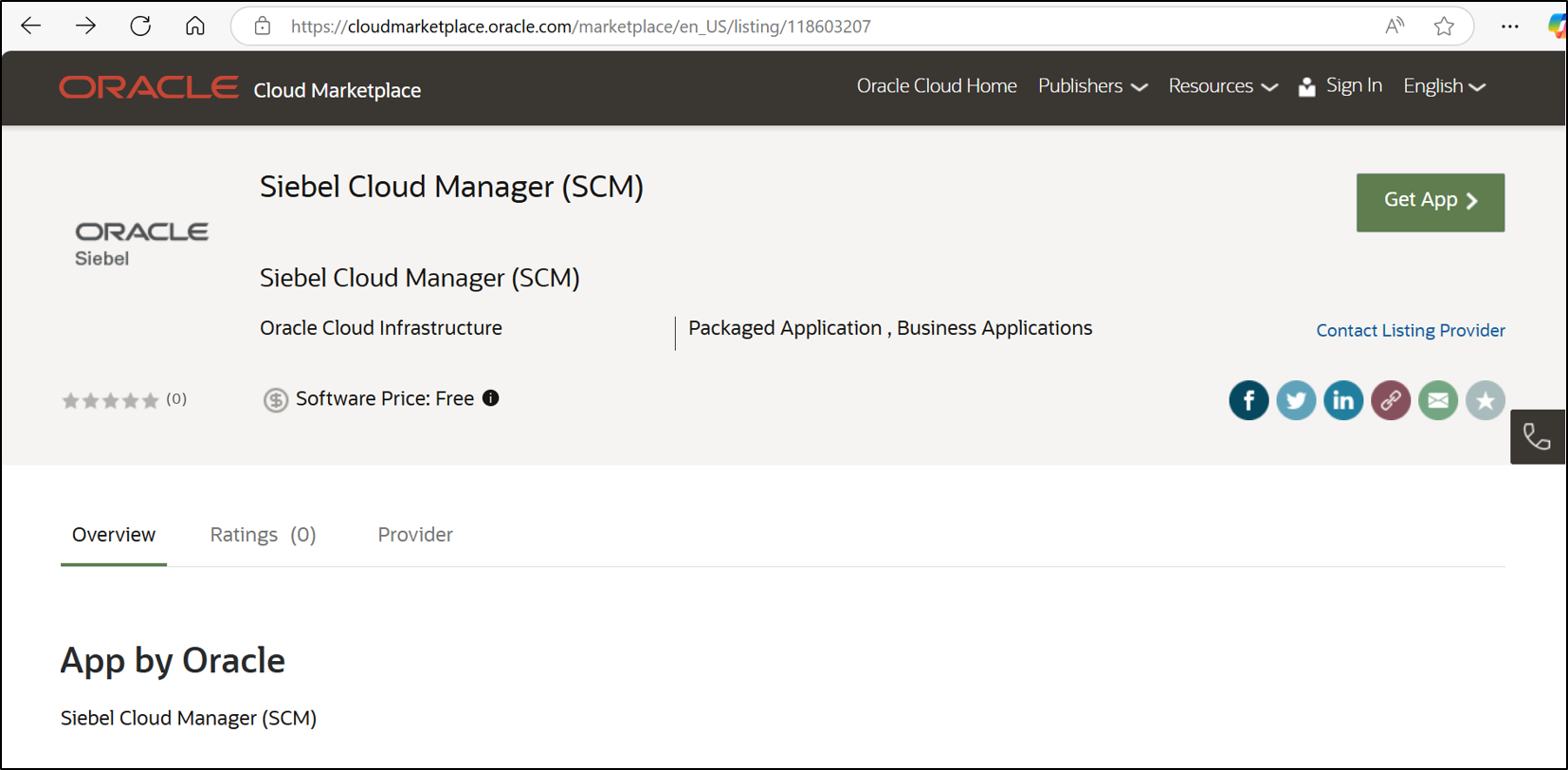Click the Oracle Cloud Infrastructure text

click(381, 328)
